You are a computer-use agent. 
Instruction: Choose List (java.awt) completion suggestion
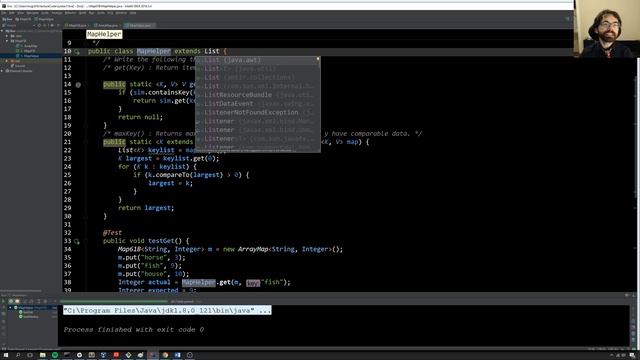257,60
